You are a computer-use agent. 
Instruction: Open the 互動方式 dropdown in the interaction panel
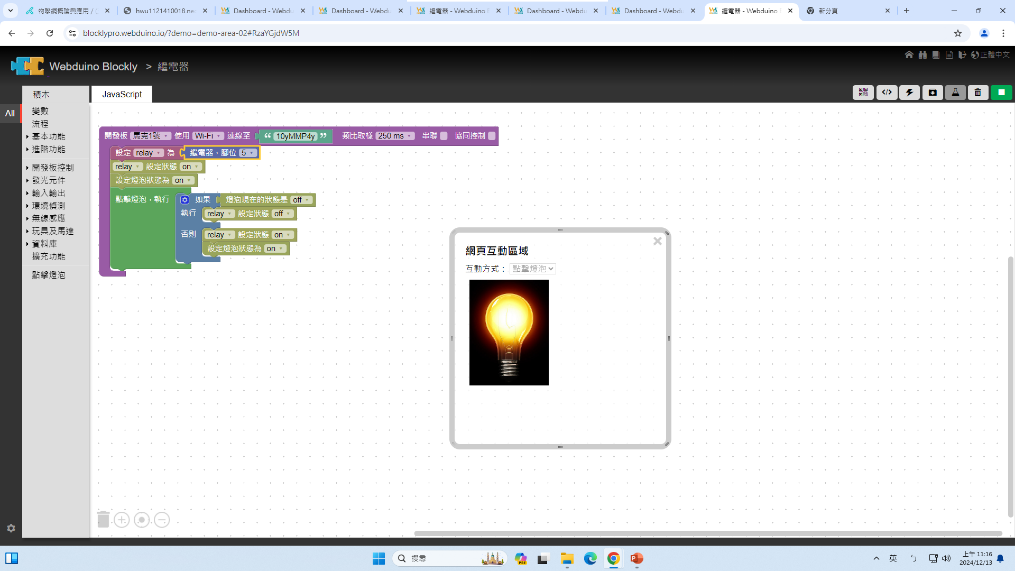tap(533, 269)
